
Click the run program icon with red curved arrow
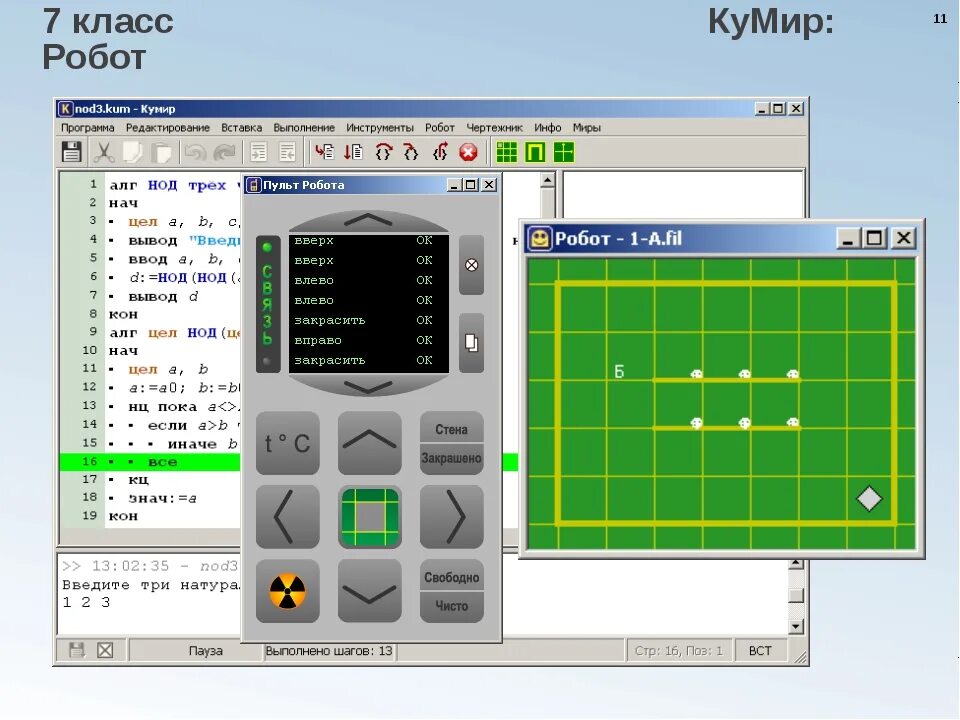pos(324,152)
